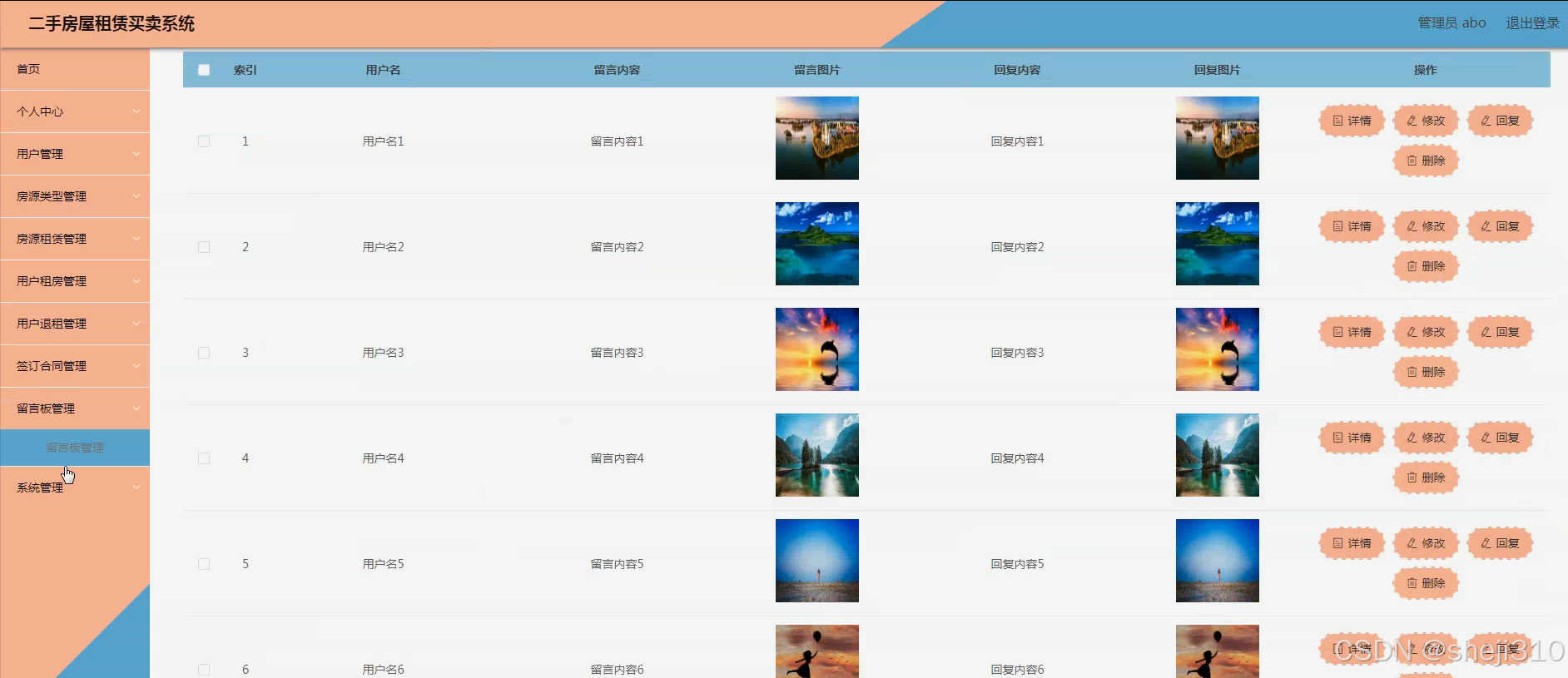Image resolution: width=1568 pixels, height=678 pixels.
Task: Expand the 系统管理 chevron
Action: (136, 487)
